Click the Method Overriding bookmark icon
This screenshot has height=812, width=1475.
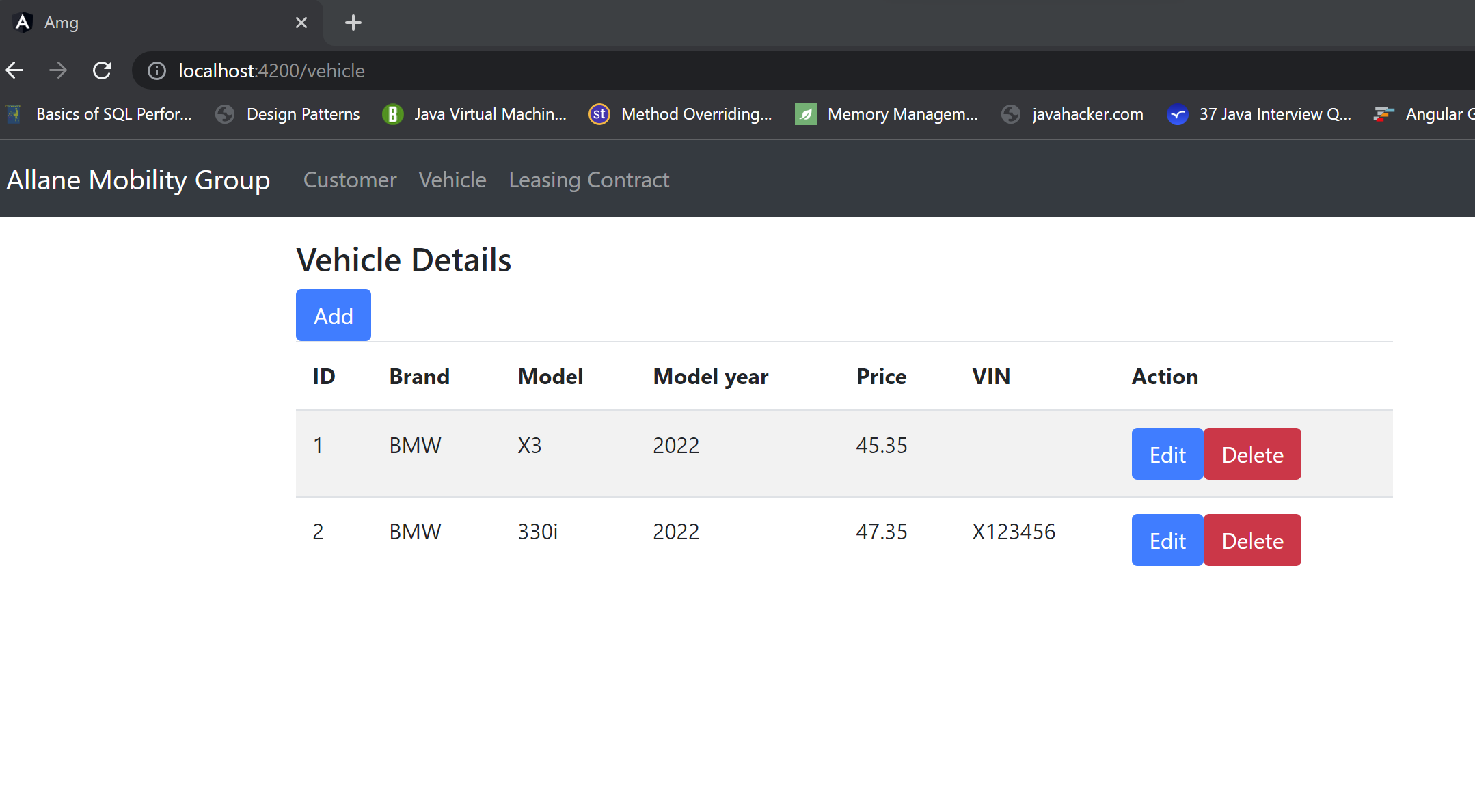tap(599, 114)
